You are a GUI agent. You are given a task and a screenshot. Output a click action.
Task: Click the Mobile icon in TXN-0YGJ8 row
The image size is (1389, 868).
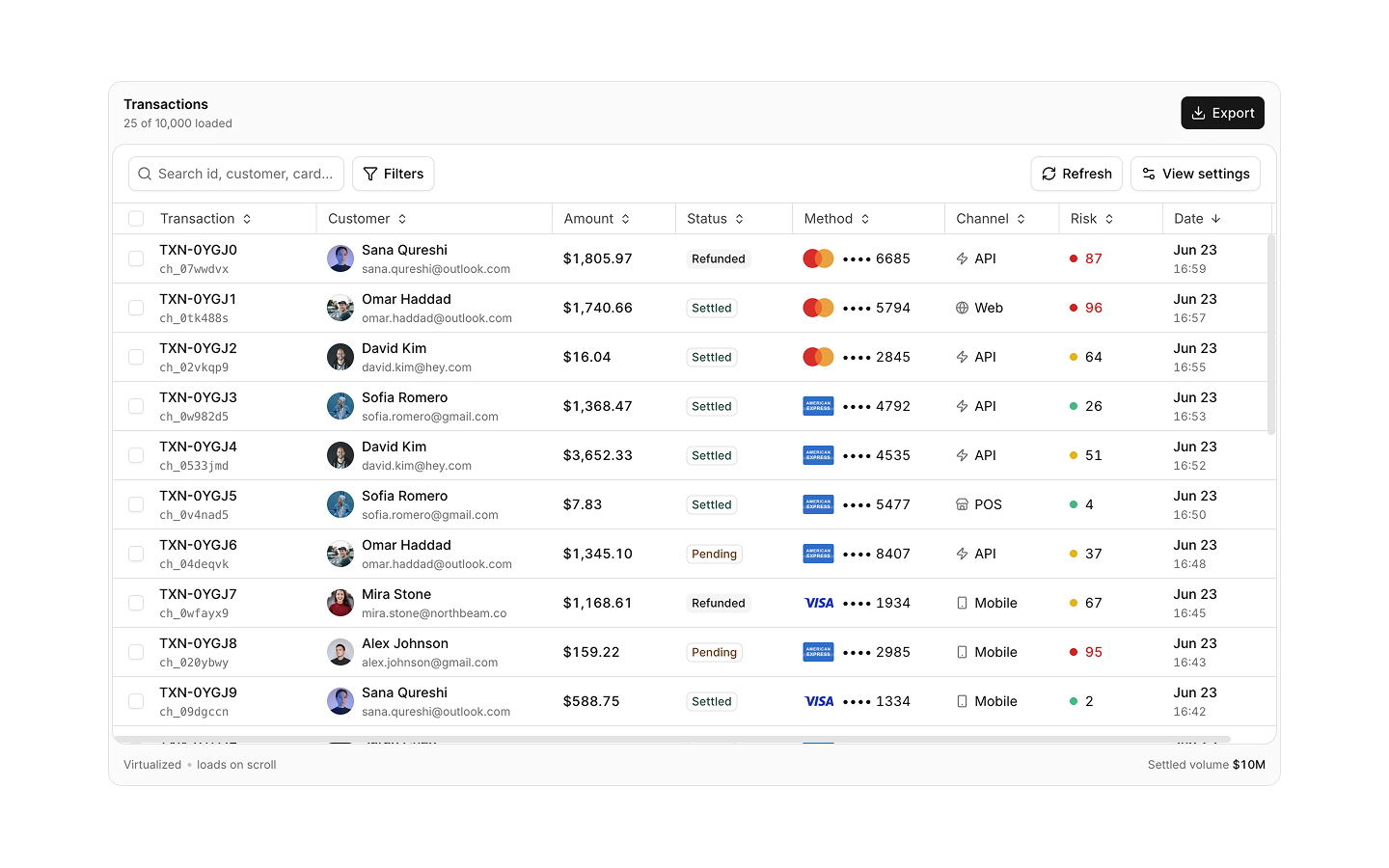tap(962, 652)
